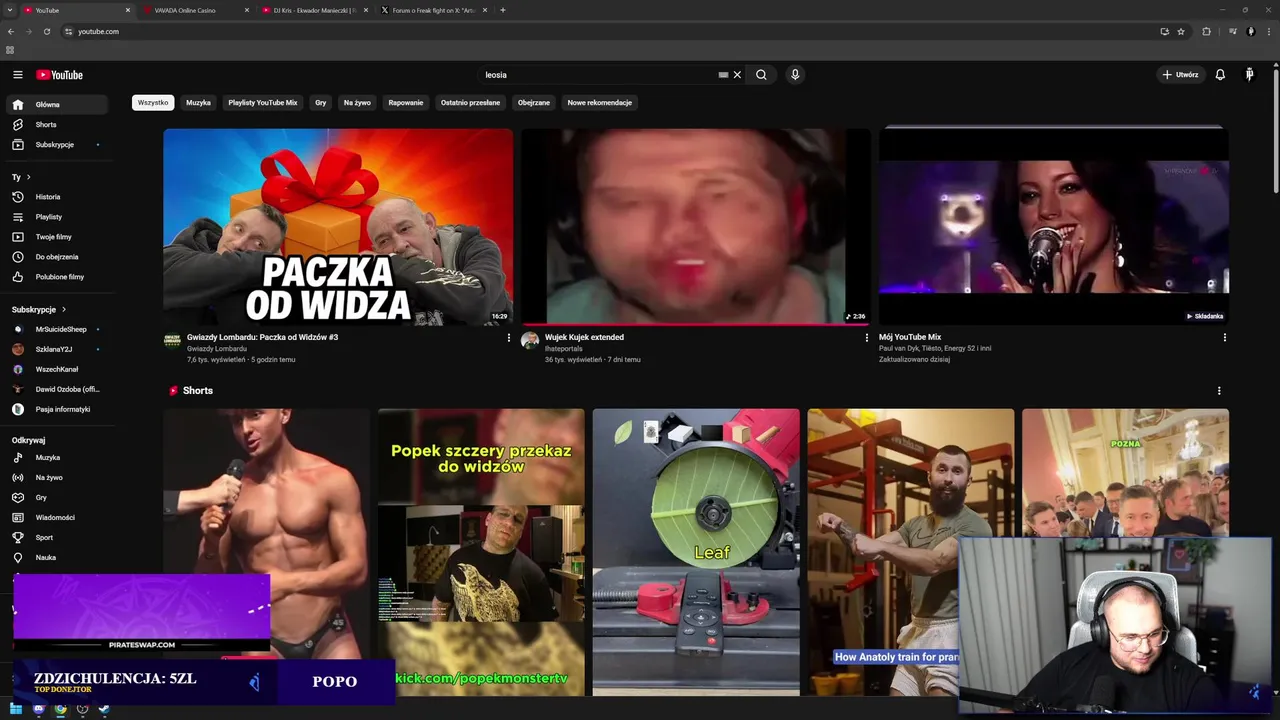Open the browser extensions puzzle icon
This screenshot has height=720, width=1280.
pyautogui.click(x=1206, y=32)
